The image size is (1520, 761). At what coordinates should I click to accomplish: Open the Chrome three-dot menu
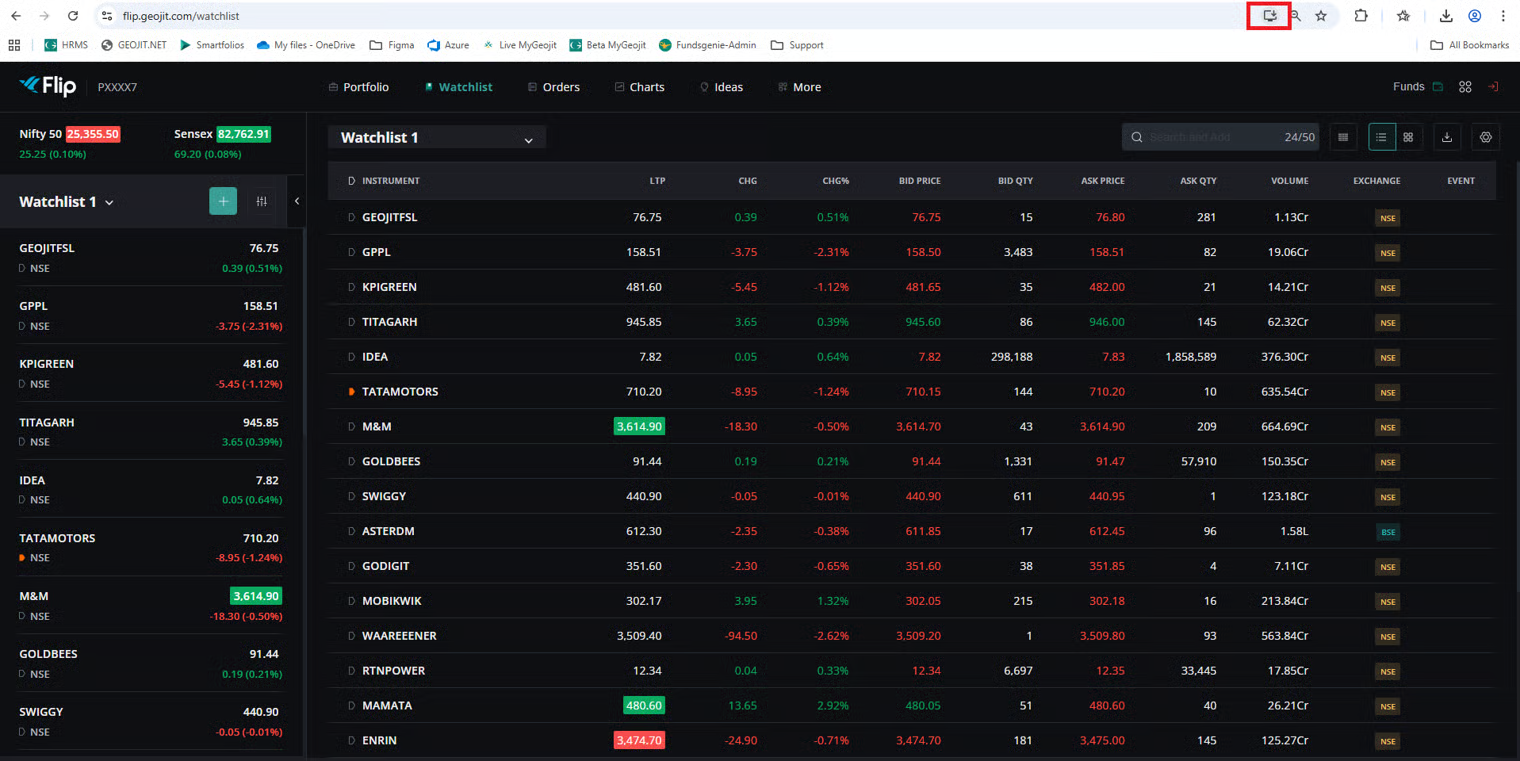(1503, 16)
